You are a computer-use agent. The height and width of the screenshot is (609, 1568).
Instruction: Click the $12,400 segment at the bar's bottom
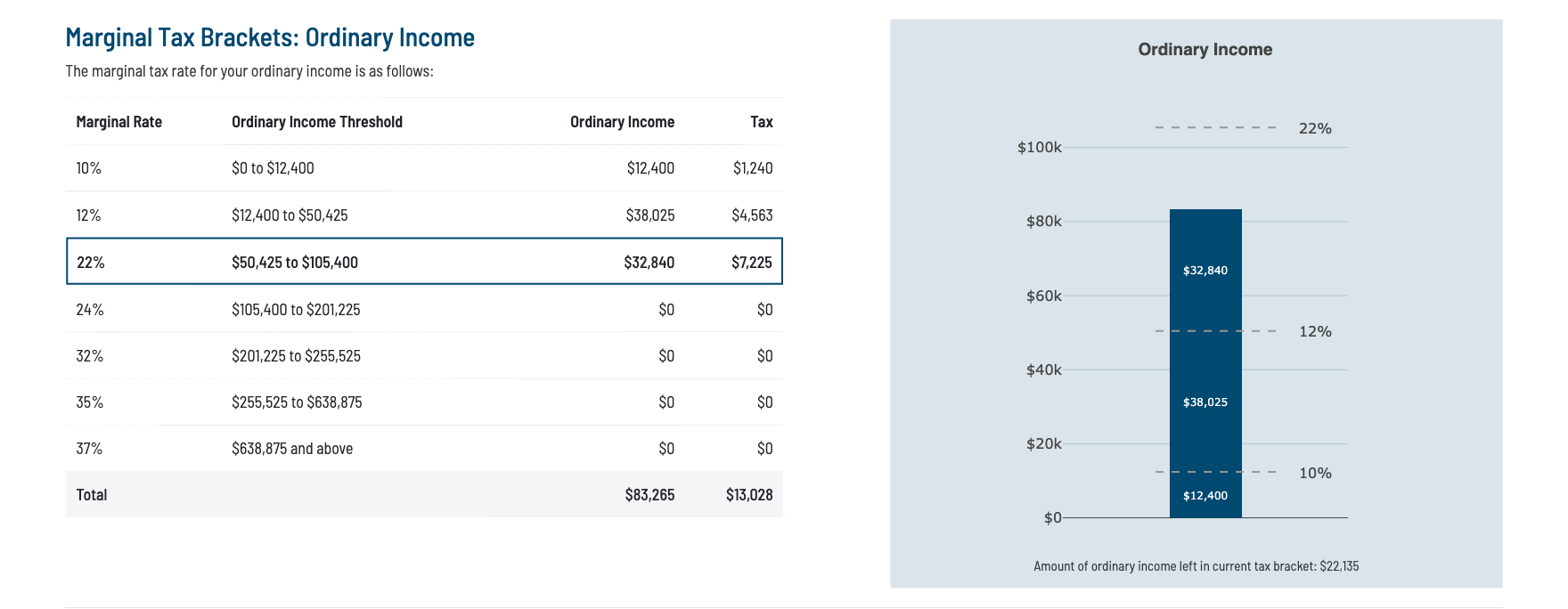point(1205,495)
